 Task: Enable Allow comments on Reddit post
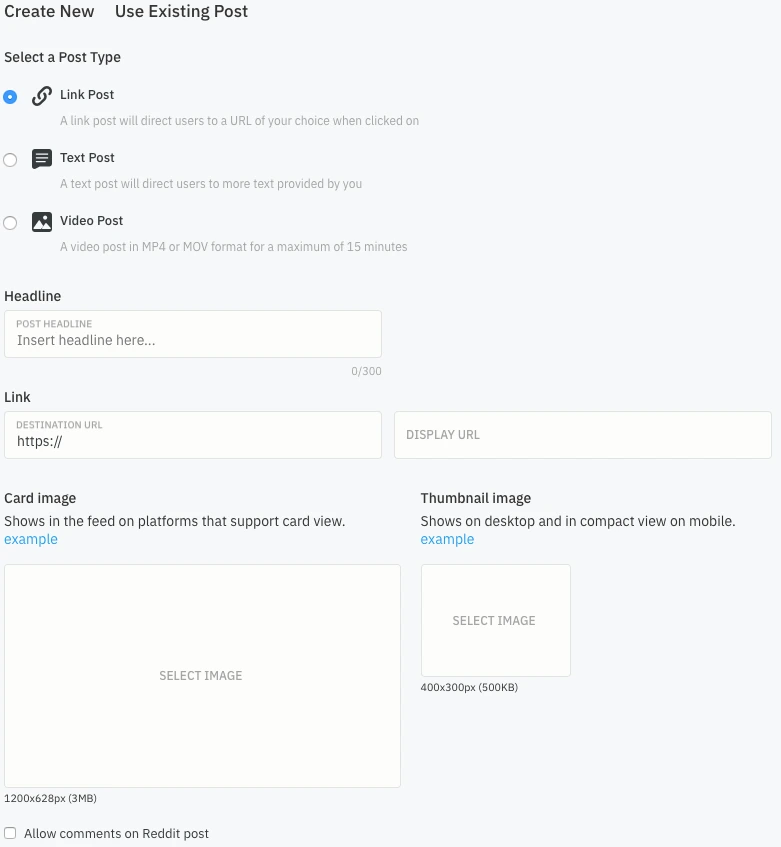[x=10, y=833]
